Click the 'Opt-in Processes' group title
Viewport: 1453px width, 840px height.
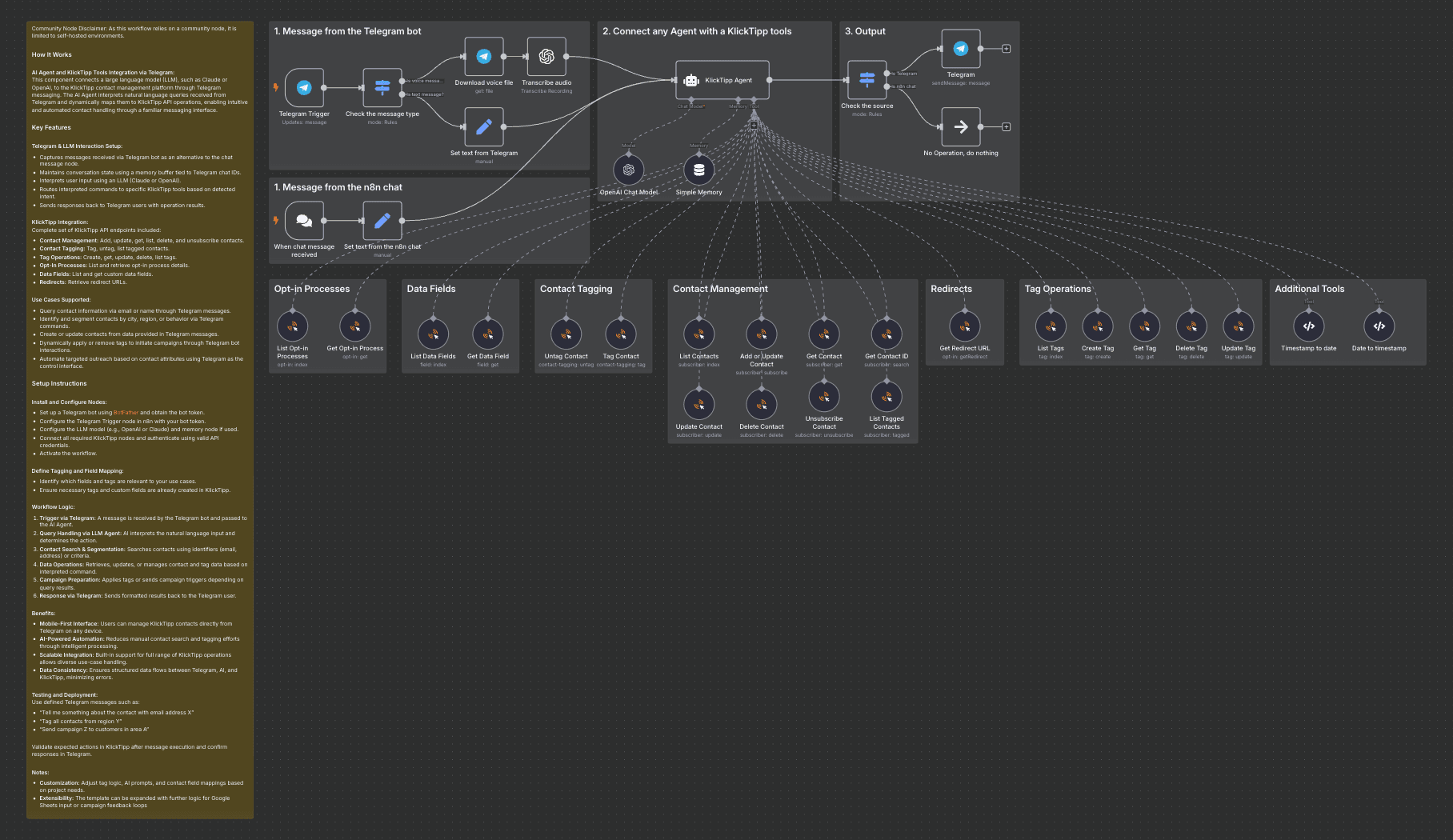[312, 289]
